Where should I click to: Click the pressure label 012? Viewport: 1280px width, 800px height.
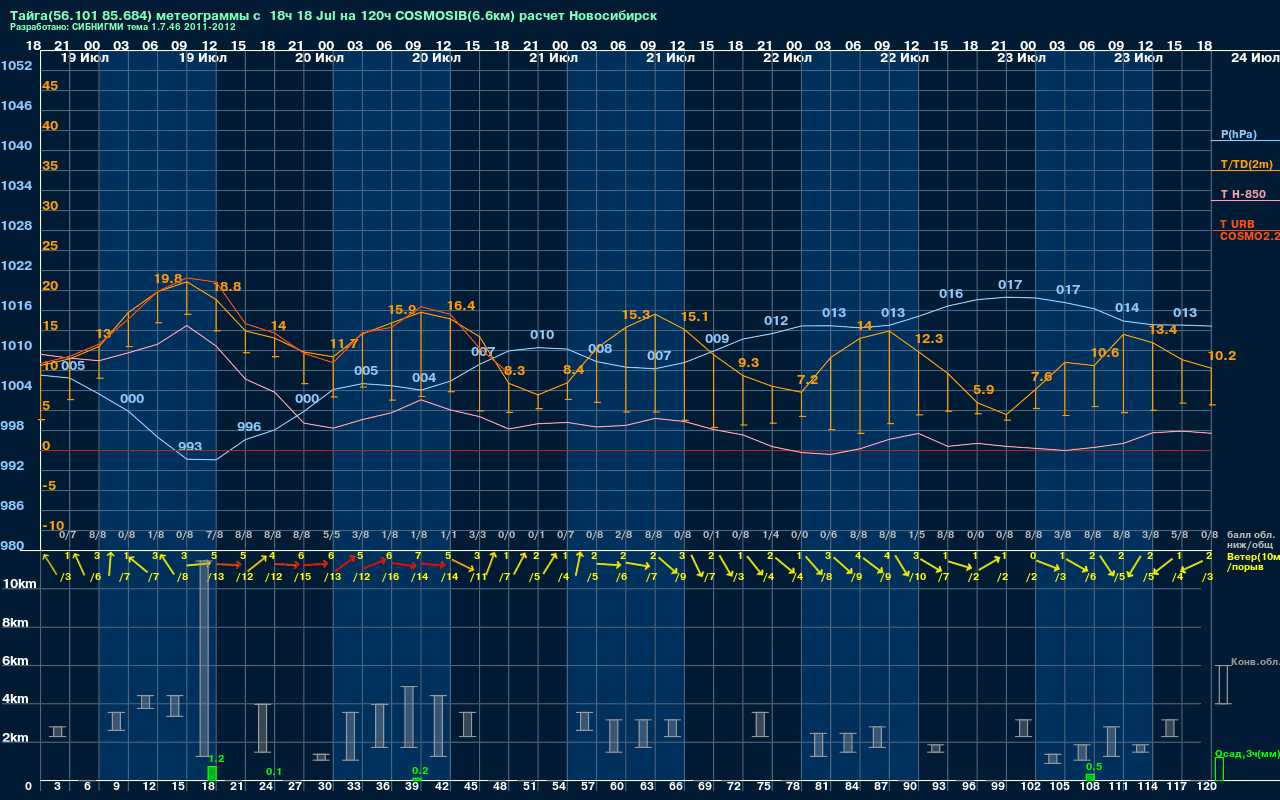pos(776,321)
